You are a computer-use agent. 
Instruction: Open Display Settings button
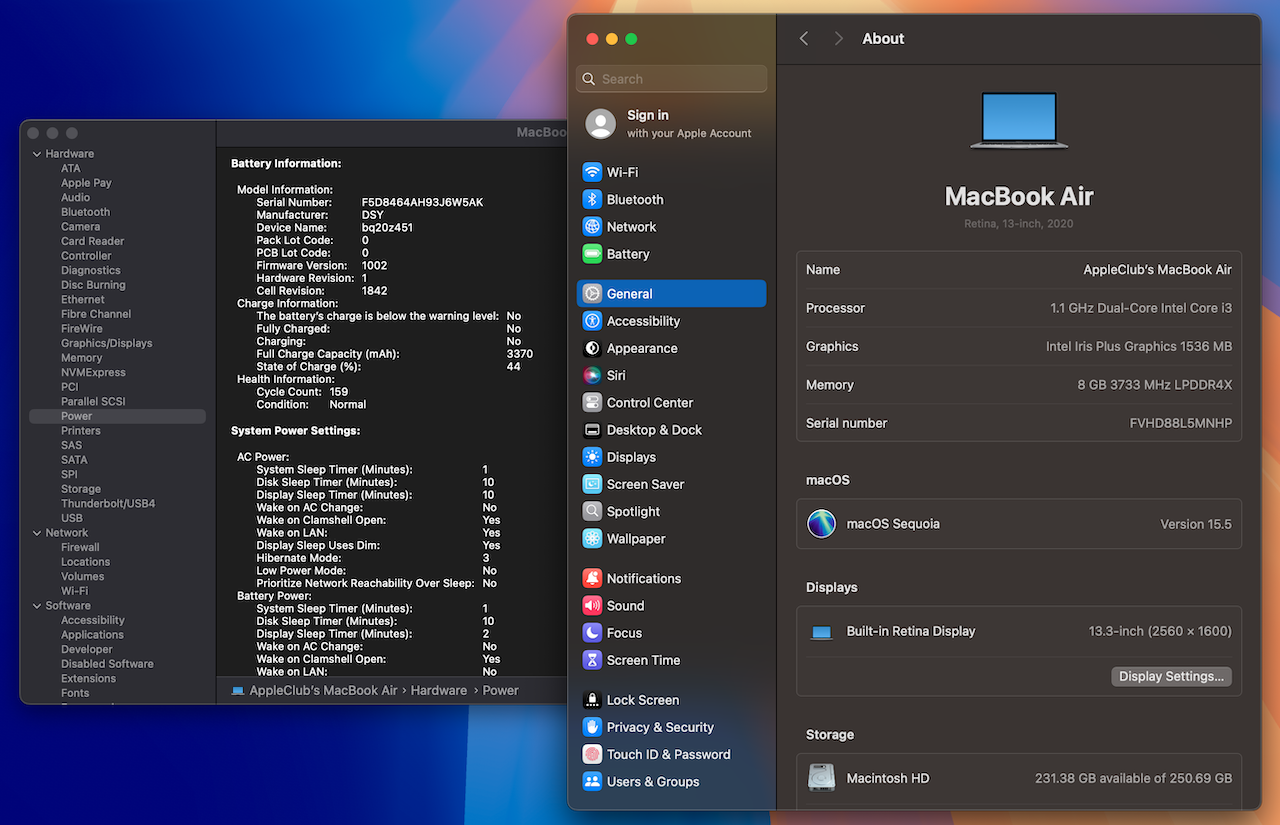pos(1171,676)
